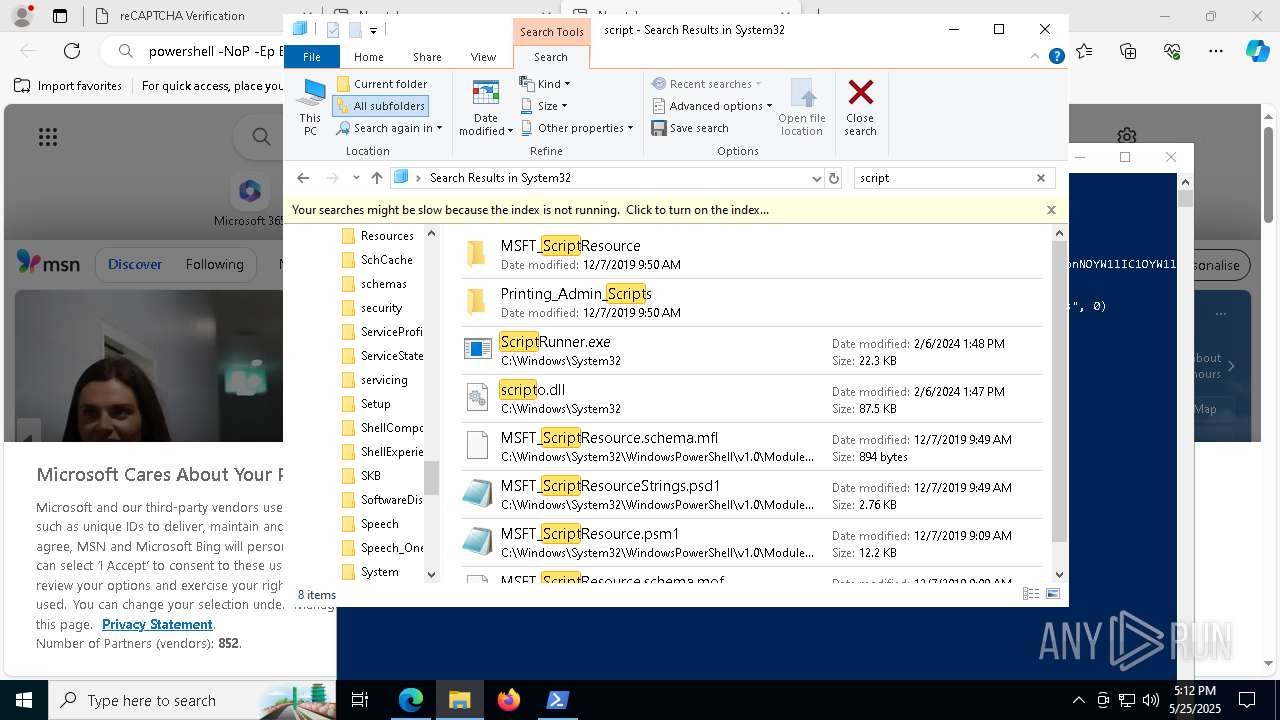Select MSFT_ScriptResource.schema.mfl result
This screenshot has height=720, width=1280.
[752, 447]
